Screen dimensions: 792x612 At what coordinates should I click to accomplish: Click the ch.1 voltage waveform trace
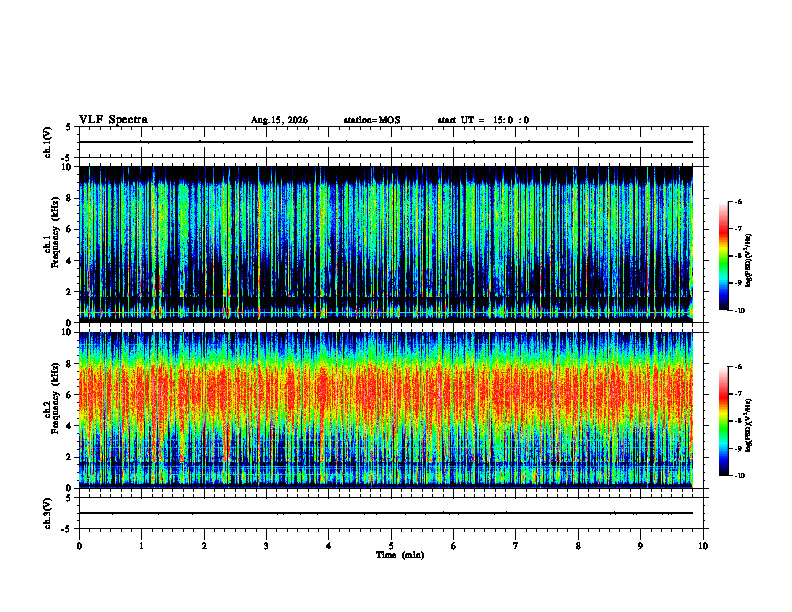tap(386, 142)
